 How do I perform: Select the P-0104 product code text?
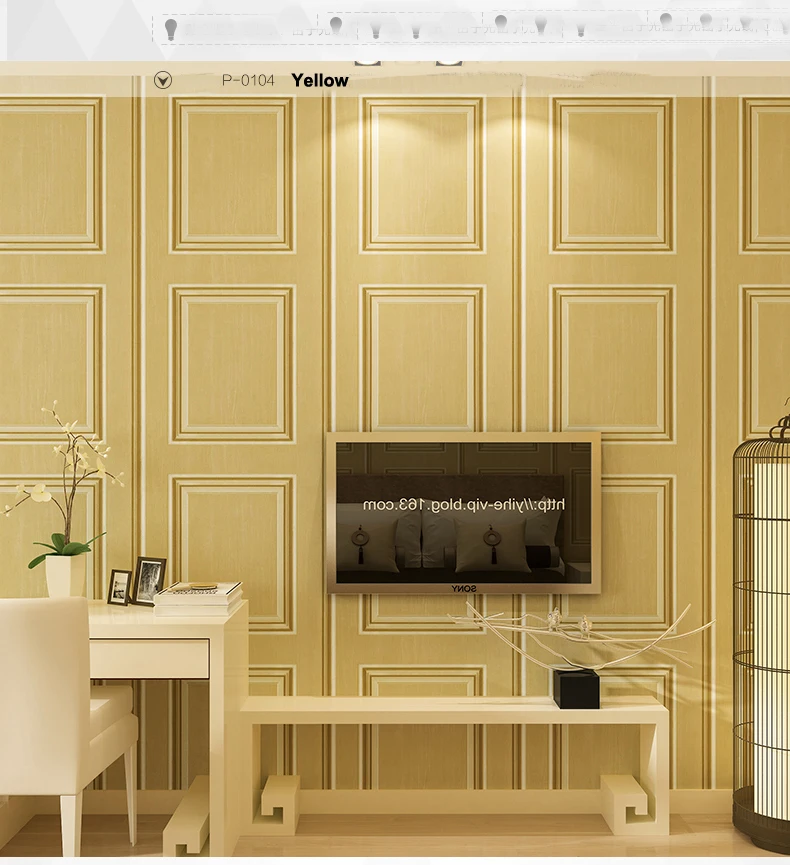[x=248, y=81]
